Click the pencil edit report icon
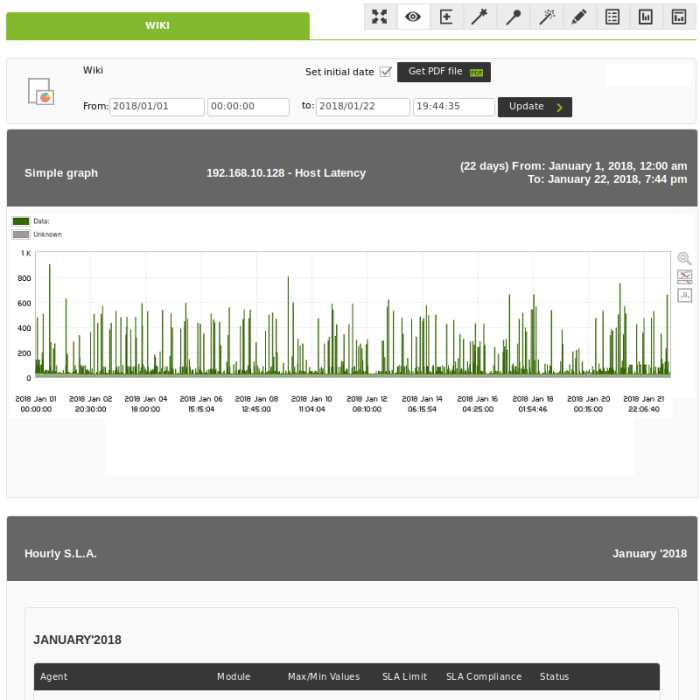Image resolution: width=700 pixels, height=700 pixels. click(x=579, y=17)
